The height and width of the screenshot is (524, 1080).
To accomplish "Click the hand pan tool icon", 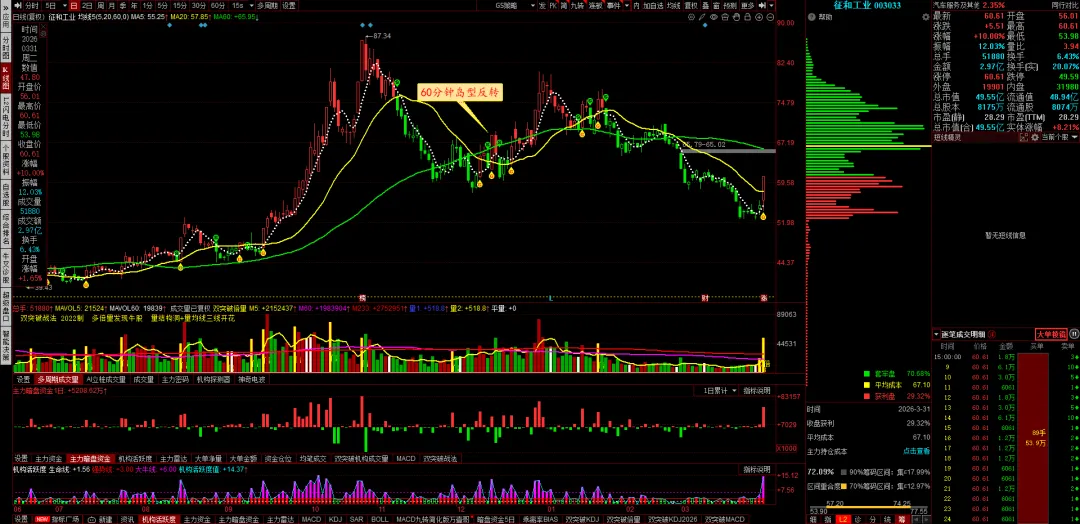I will (x=736, y=17).
